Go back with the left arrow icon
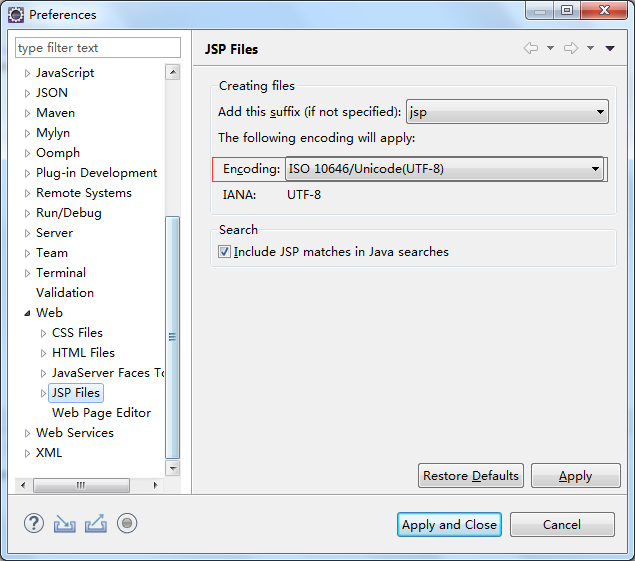The image size is (635, 561). point(531,48)
